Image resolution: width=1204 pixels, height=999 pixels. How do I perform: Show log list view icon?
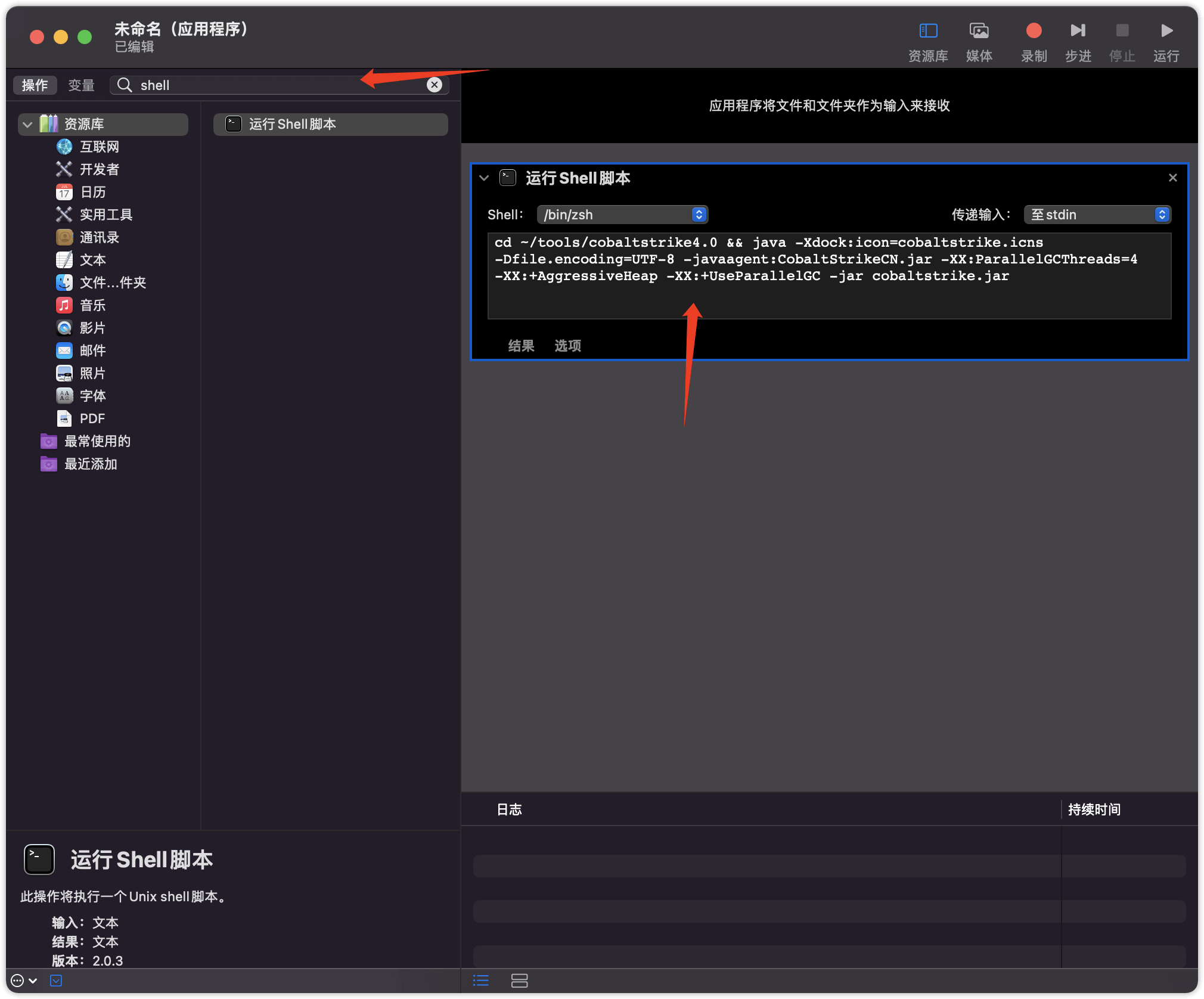coord(480,981)
